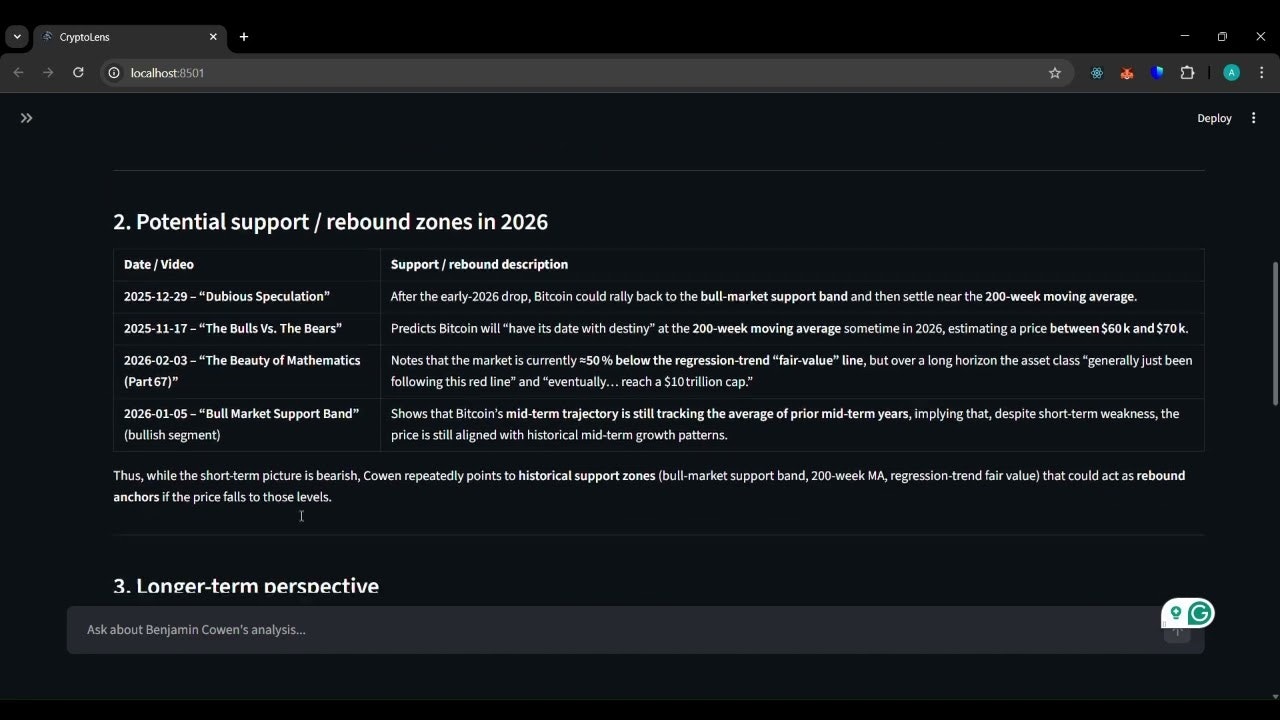Click the page vertical scrollbar thumb
The height and width of the screenshot is (720, 1280).
pos(1274,333)
